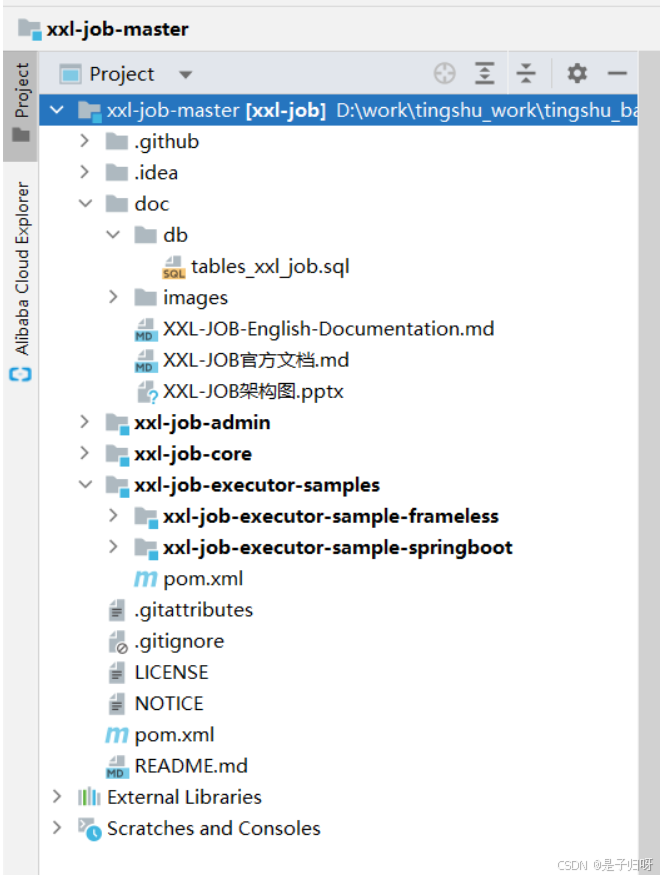
Task: Select the README.md file
Action: tap(191, 766)
